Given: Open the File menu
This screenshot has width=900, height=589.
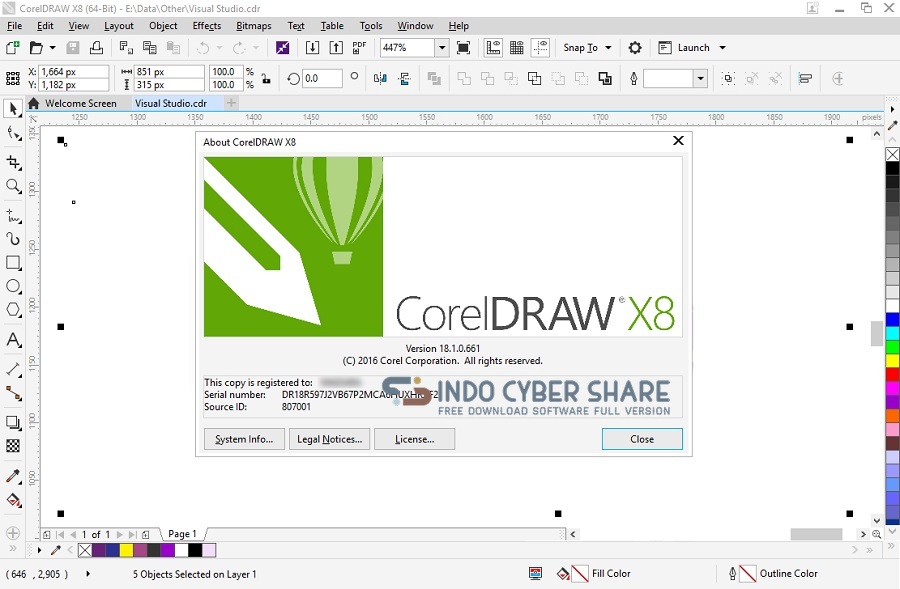Looking at the screenshot, I should point(14,26).
